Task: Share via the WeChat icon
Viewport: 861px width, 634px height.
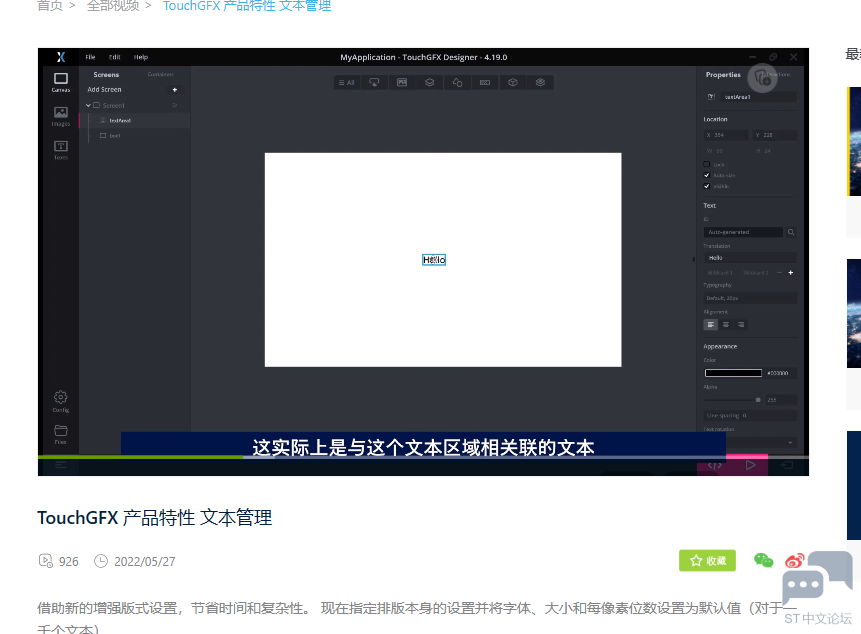Action: [x=763, y=560]
